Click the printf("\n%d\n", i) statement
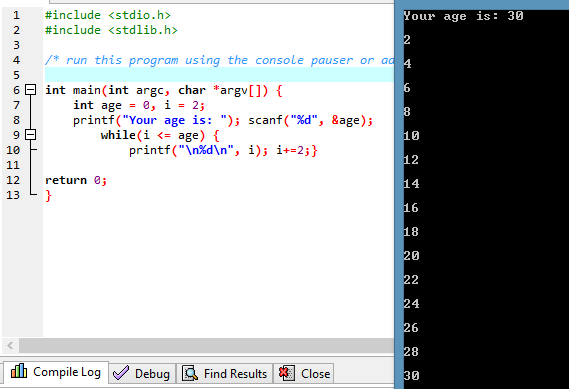 (x=198, y=150)
